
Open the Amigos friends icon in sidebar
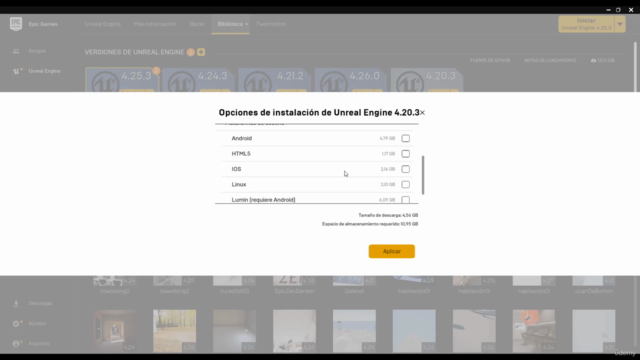point(16,51)
